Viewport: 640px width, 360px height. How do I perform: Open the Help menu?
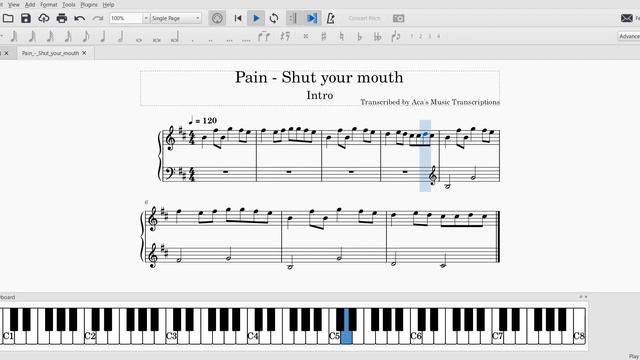coord(108,4)
